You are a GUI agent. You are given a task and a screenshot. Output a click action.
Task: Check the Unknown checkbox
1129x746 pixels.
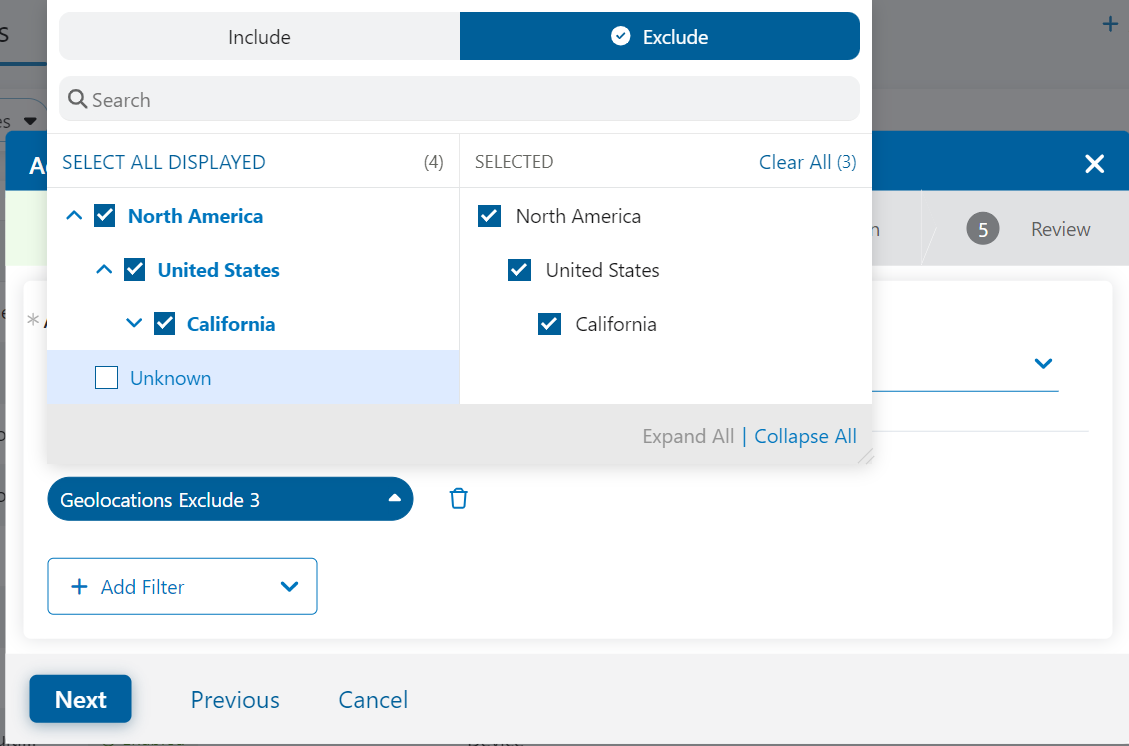pyautogui.click(x=106, y=378)
